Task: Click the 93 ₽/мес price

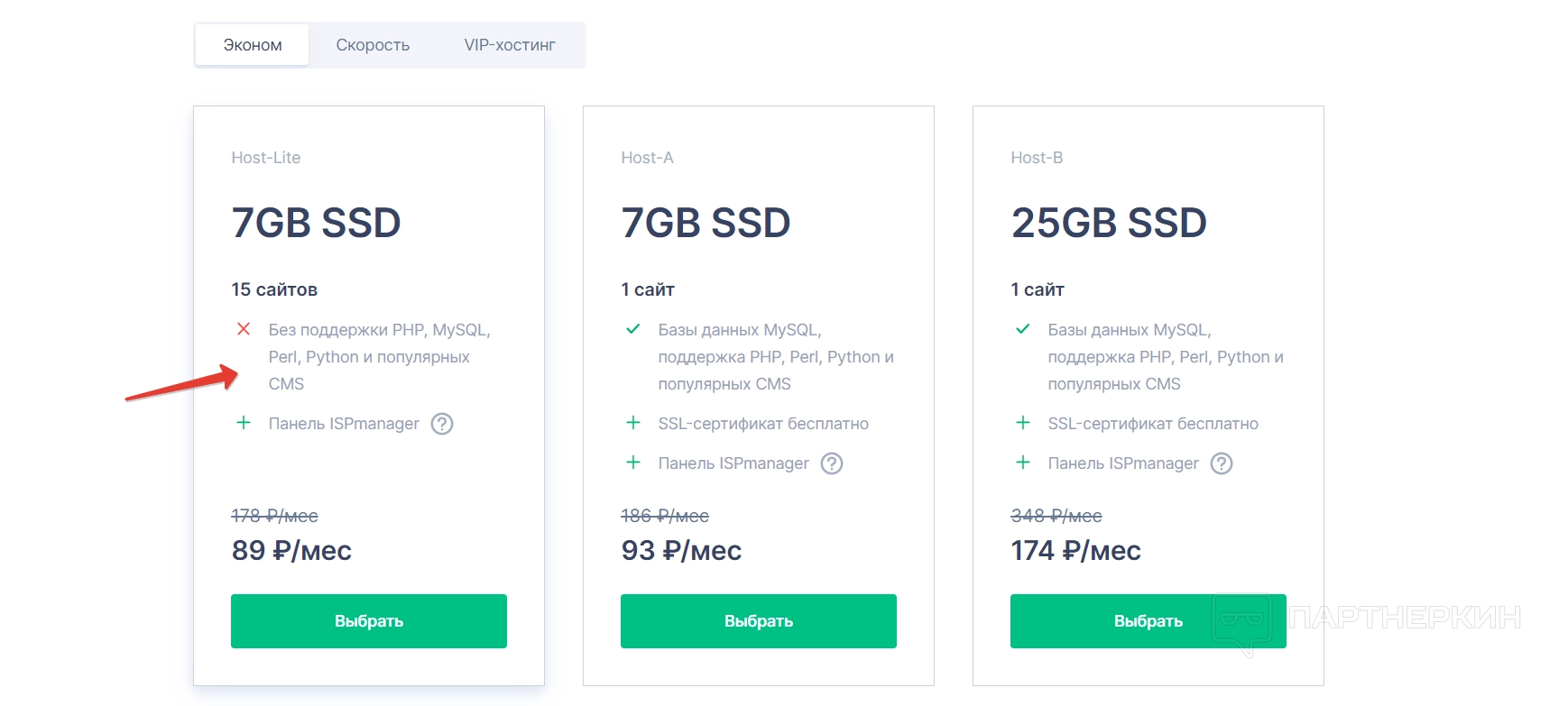Action: tap(681, 550)
